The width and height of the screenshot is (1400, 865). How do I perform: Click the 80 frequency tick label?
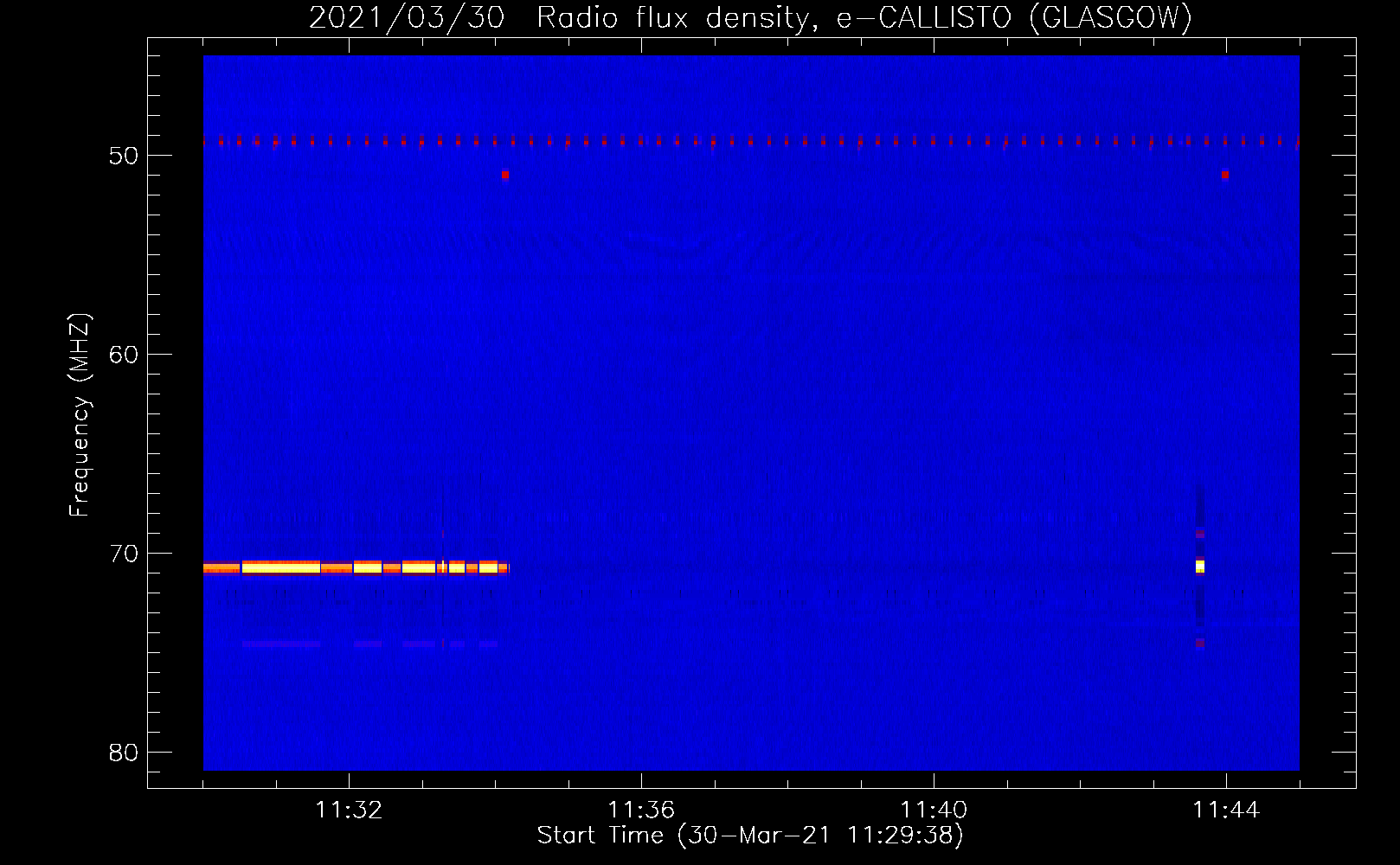124,753
